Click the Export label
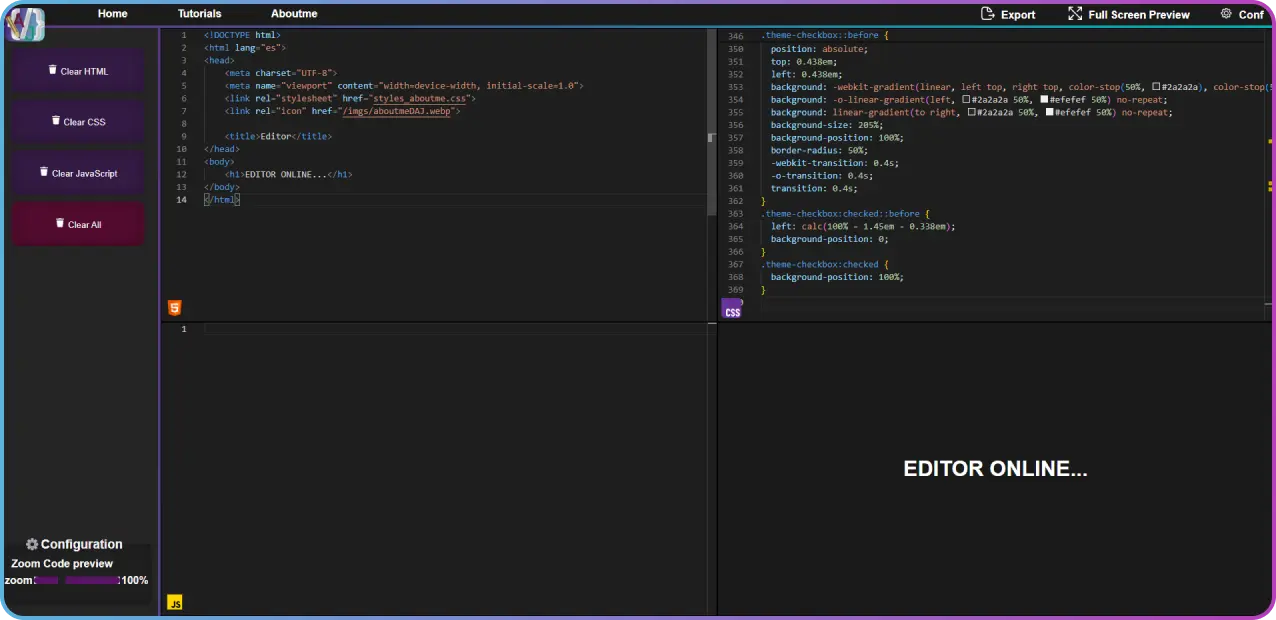Viewport: 1276px width, 620px height. point(1018,15)
